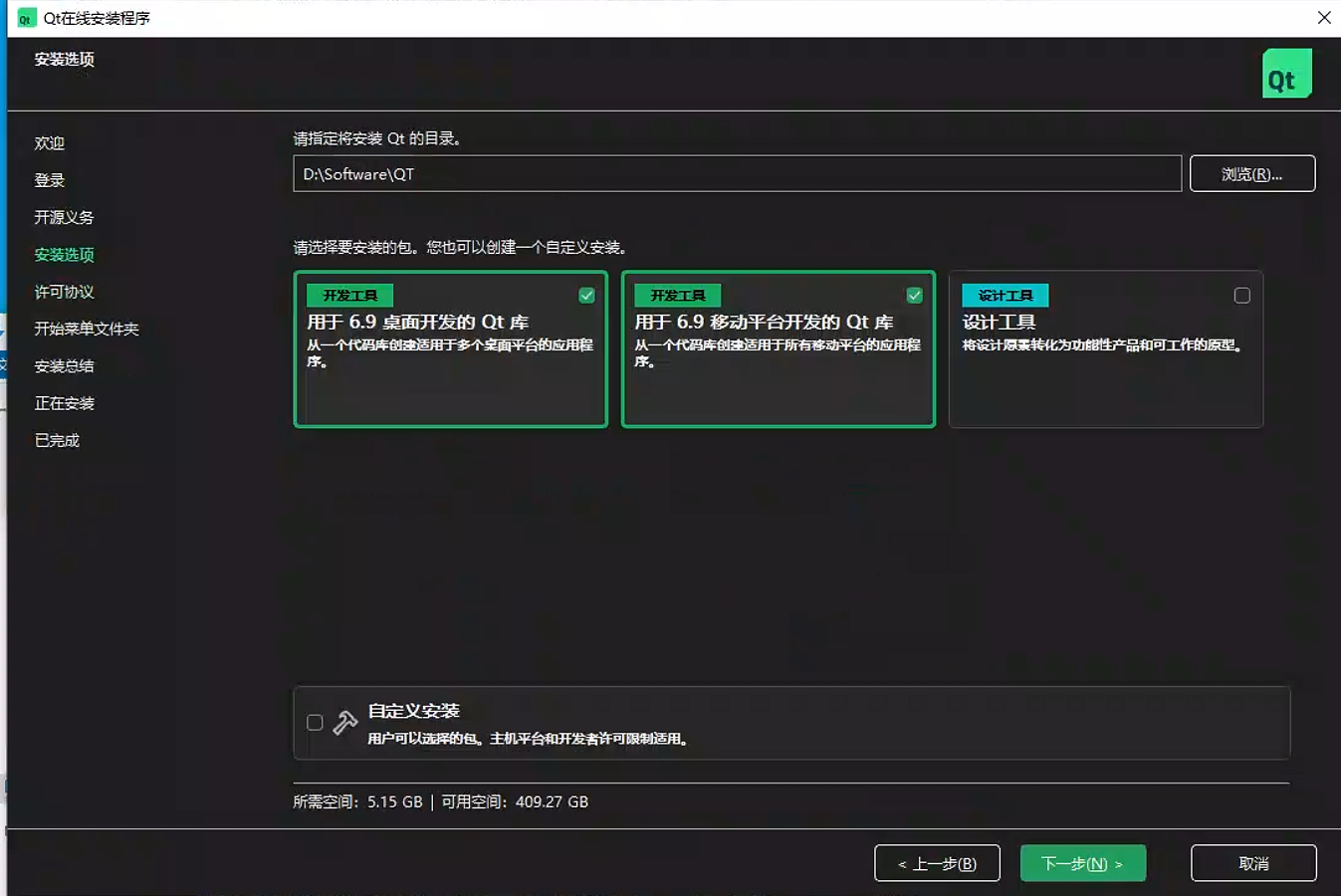
Task: Click the green 开发工具 tag on desktop card
Action: [x=349, y=296]
